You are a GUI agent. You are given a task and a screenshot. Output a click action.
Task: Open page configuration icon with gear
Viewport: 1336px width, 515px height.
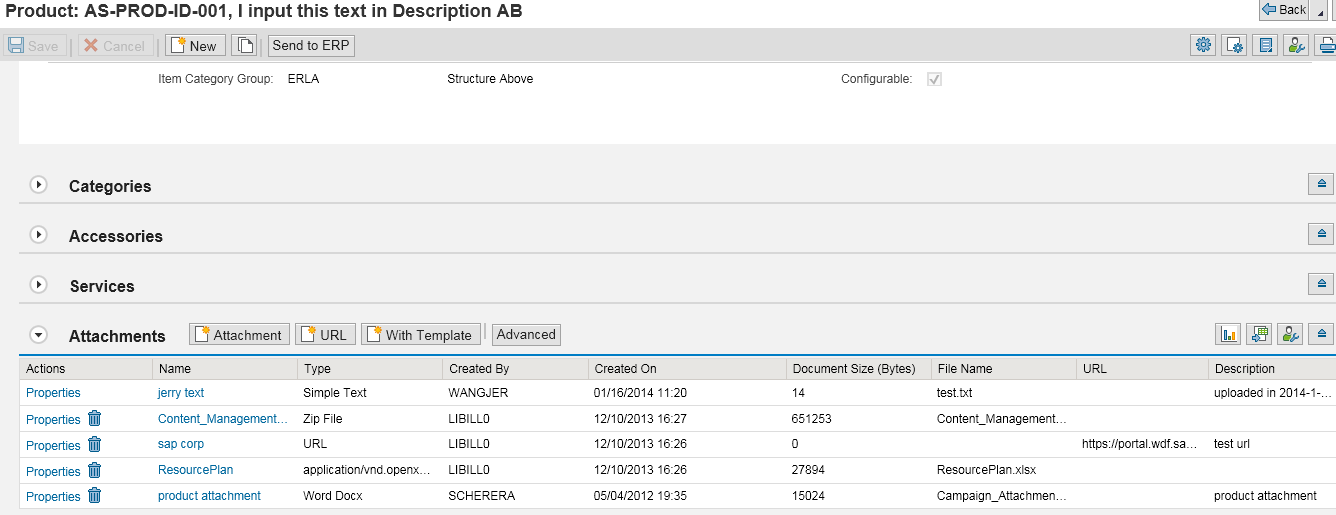pos(1234,45)
